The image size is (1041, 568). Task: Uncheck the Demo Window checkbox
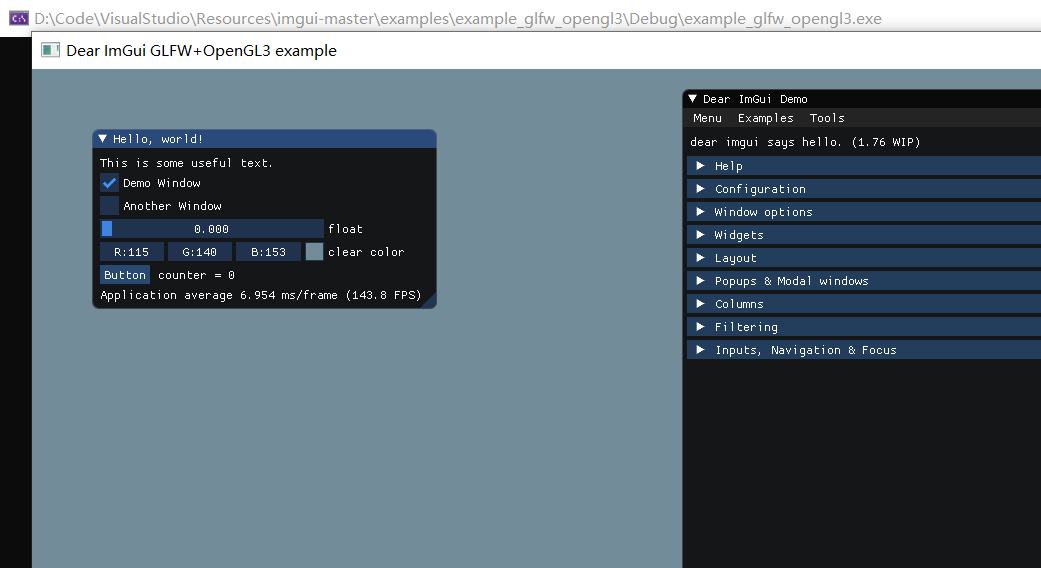[x=110, y=182]
